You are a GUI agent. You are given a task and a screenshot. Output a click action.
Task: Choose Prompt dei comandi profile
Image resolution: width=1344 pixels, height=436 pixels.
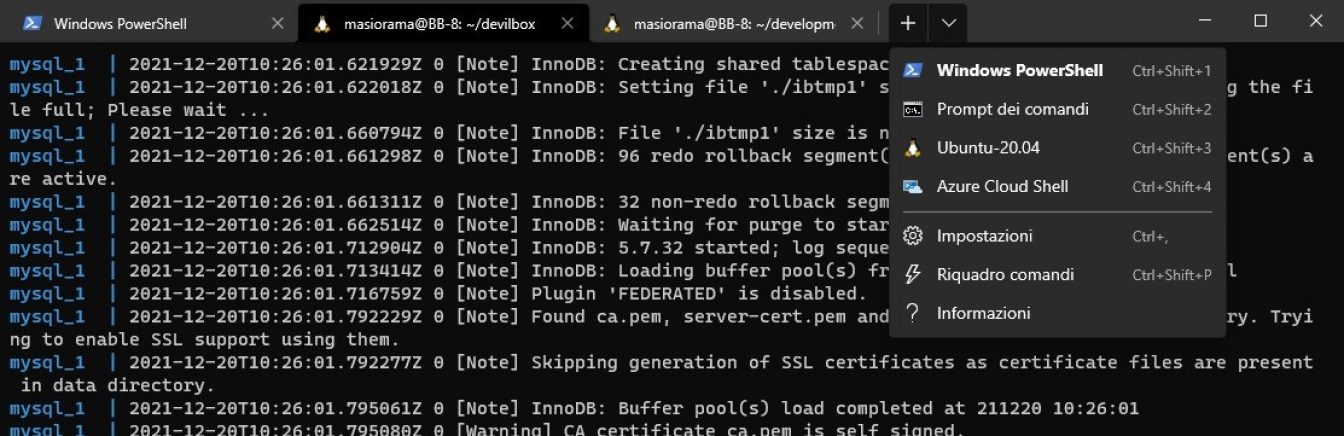(x=1057, y=110)
